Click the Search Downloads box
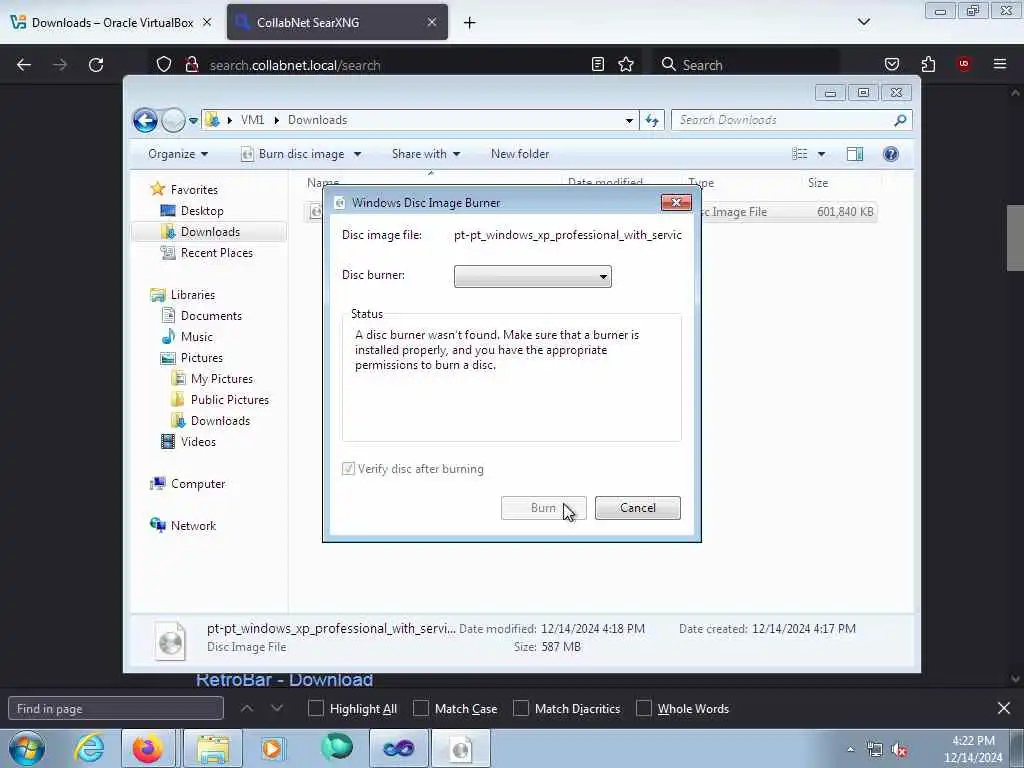 pos(791,120)
